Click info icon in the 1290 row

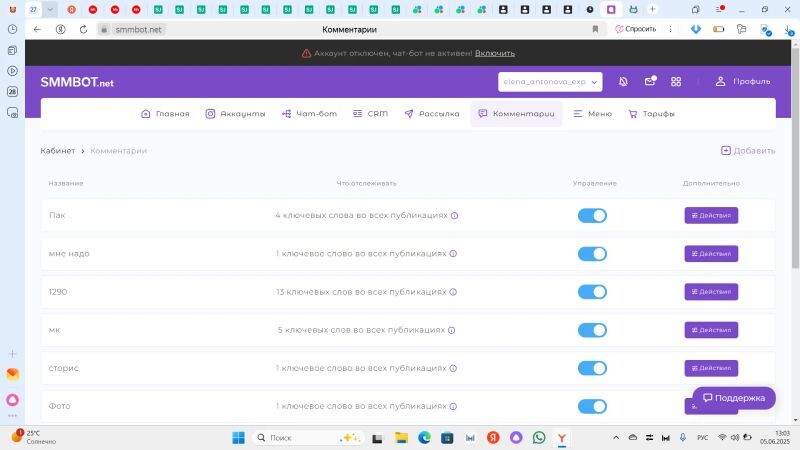pyautogui.click(x=454, y=292)
